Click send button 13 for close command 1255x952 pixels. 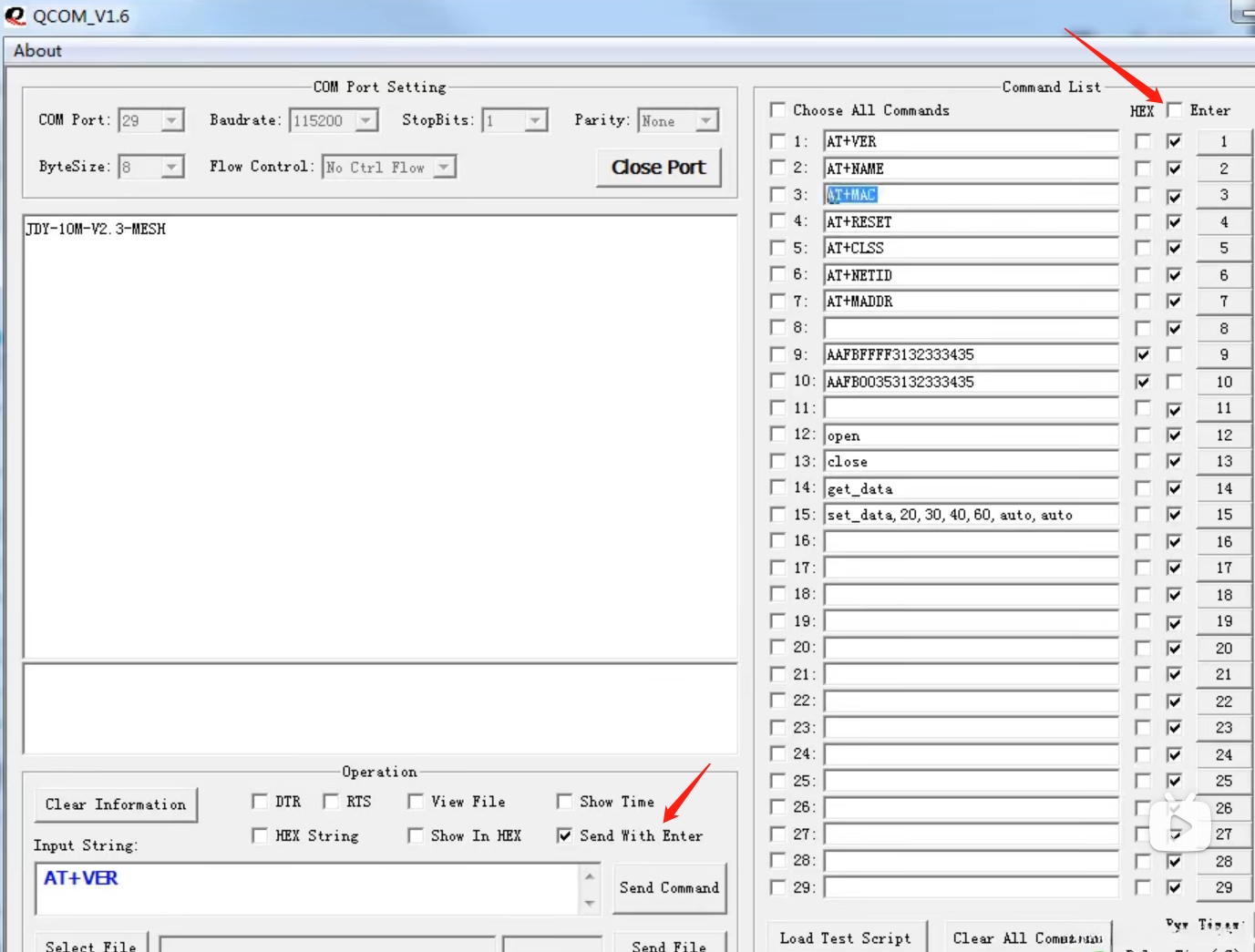pos(1224,462)
